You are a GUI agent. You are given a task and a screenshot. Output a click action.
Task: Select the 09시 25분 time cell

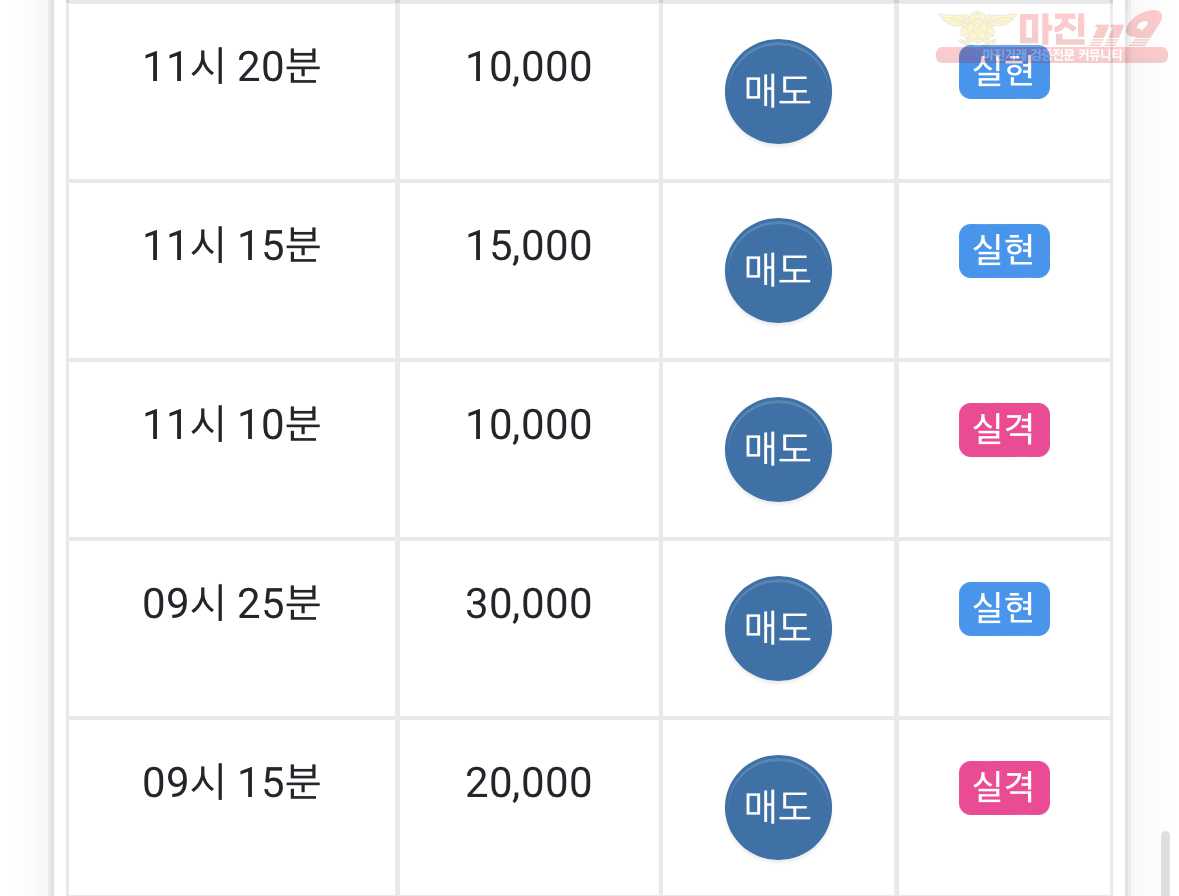[x=232, y=628]
